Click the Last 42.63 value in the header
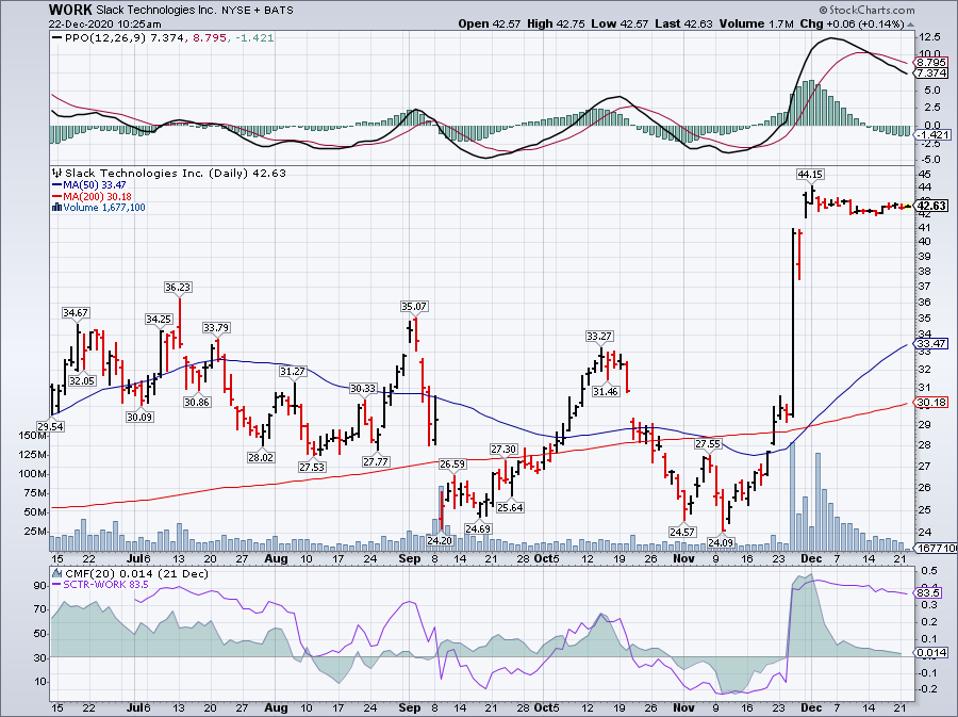Screen dimensions: 958x717 click(x=682, y=24)
